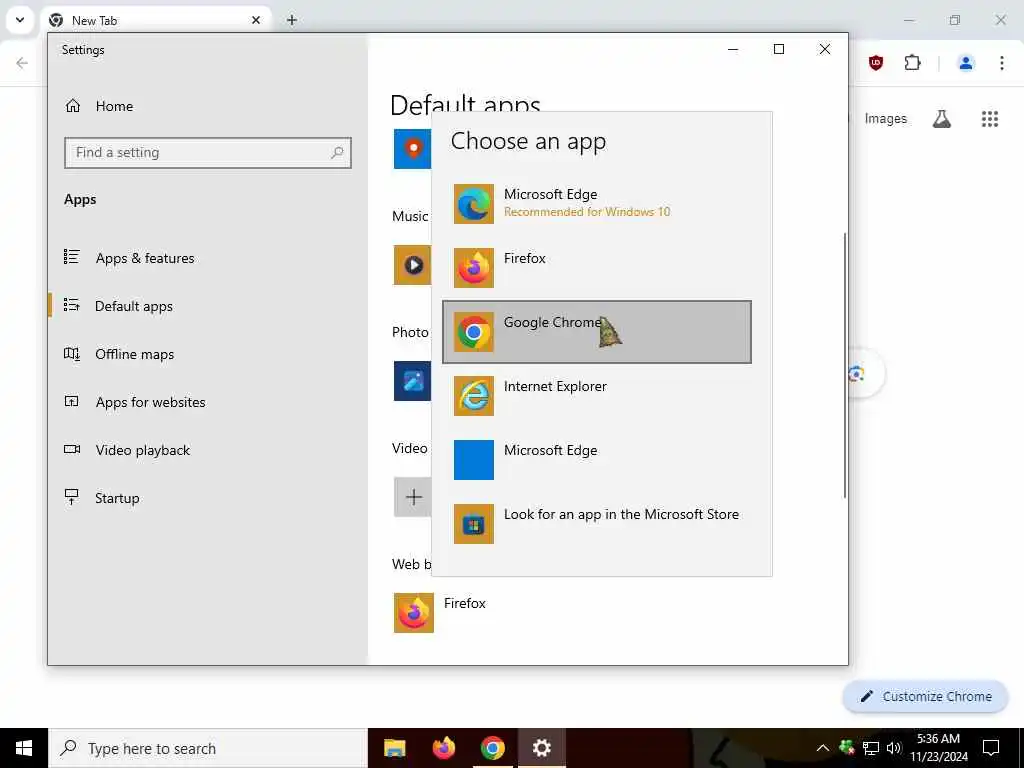Open Chrome profile avatar
1024x768 pixels.
point(966,63)
